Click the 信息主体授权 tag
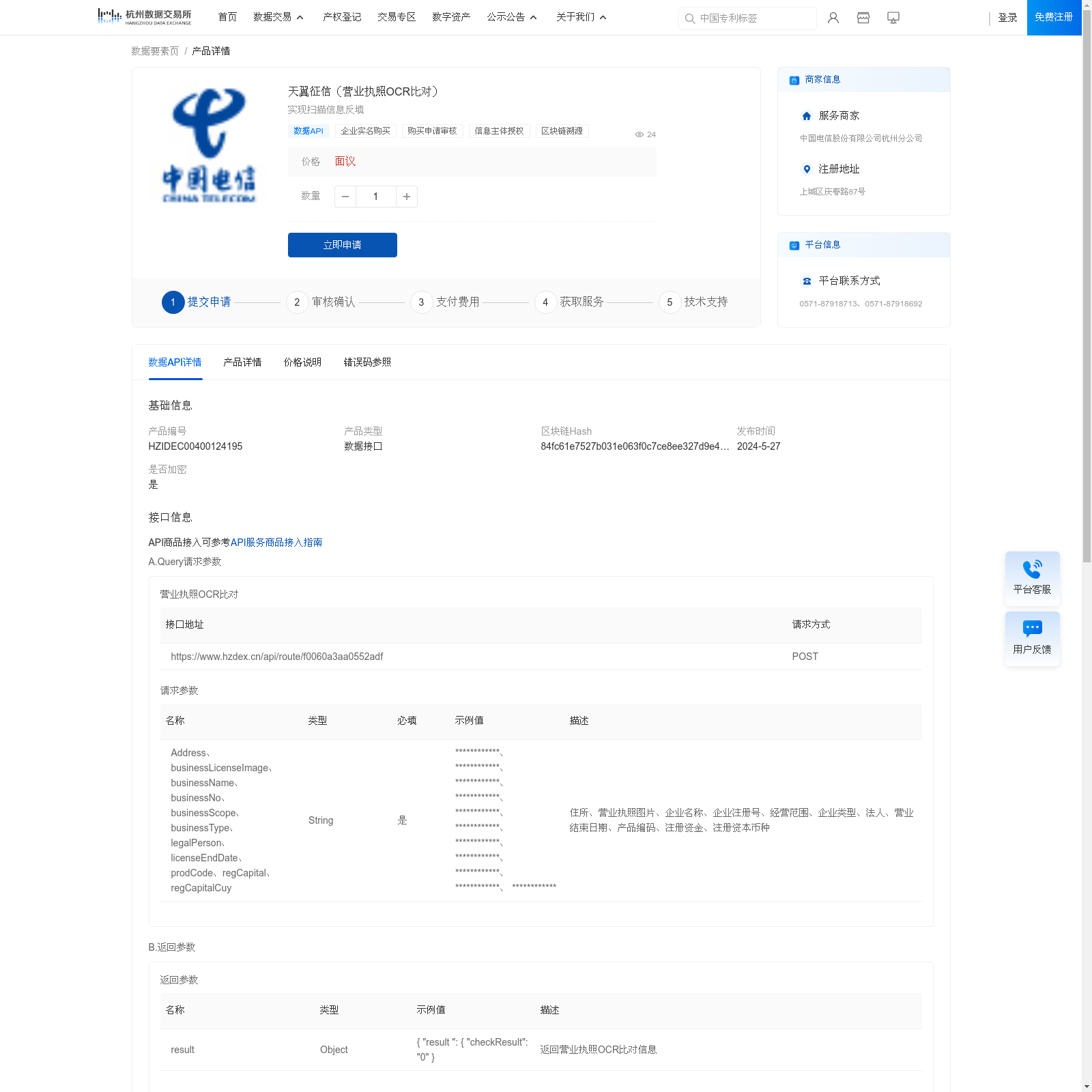Screen dimensions: 1092x1092 (499, 131)
